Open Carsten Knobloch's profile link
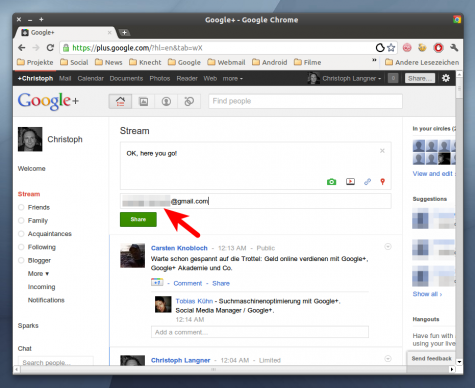 [x=179, y=248]
